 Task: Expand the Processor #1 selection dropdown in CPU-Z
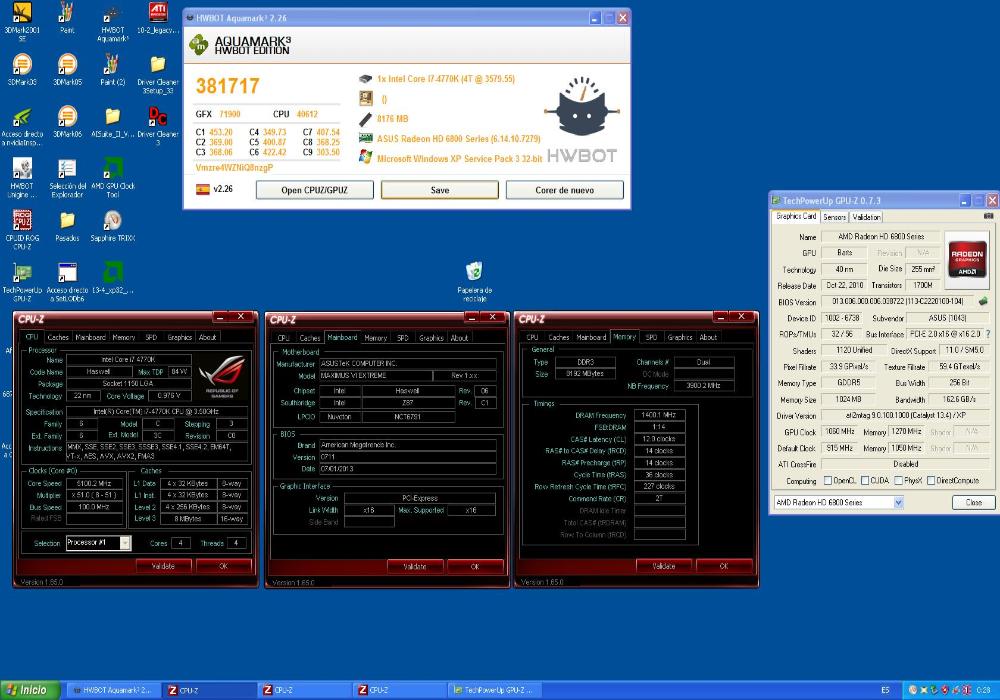tap(125, 543)
